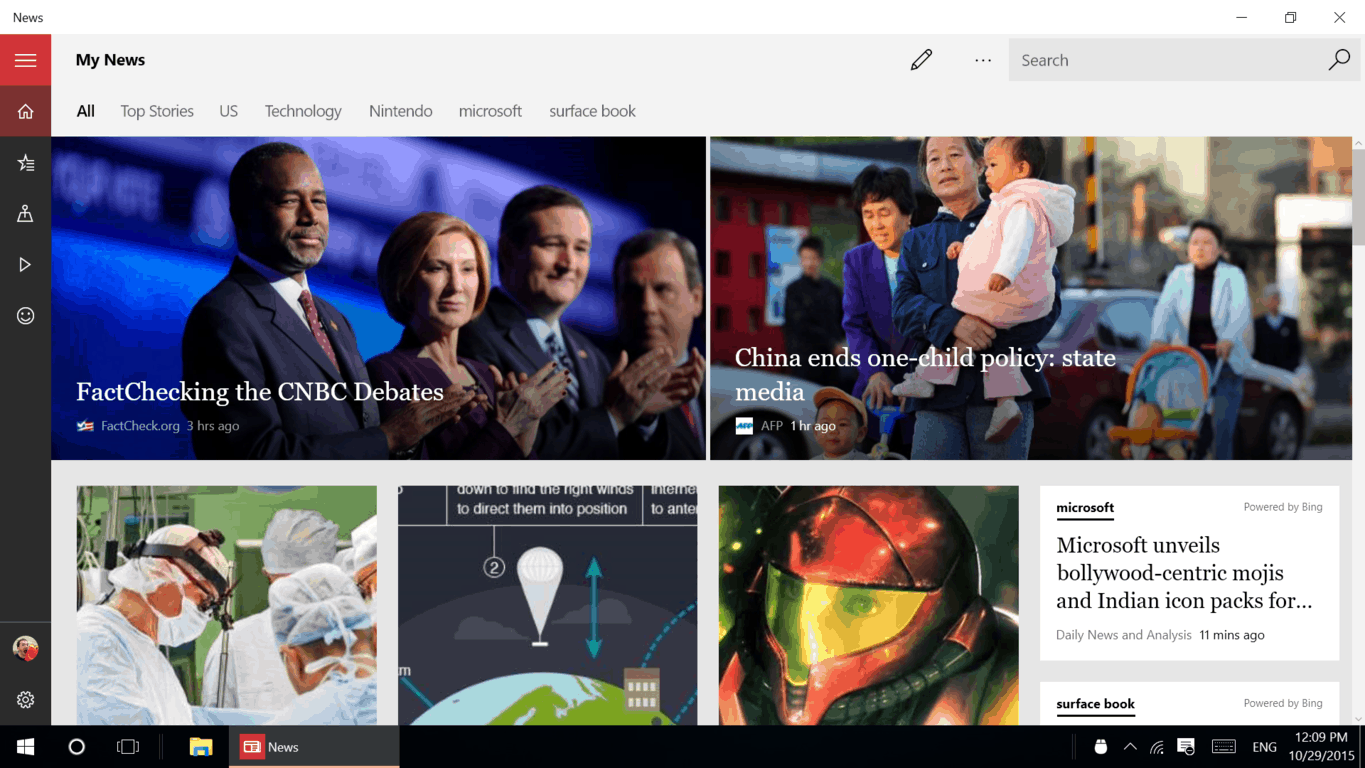This screenshot has height=768, width=1365.
Task: Click the pencil edit interests icon
Action: click(x=921, y=60)
